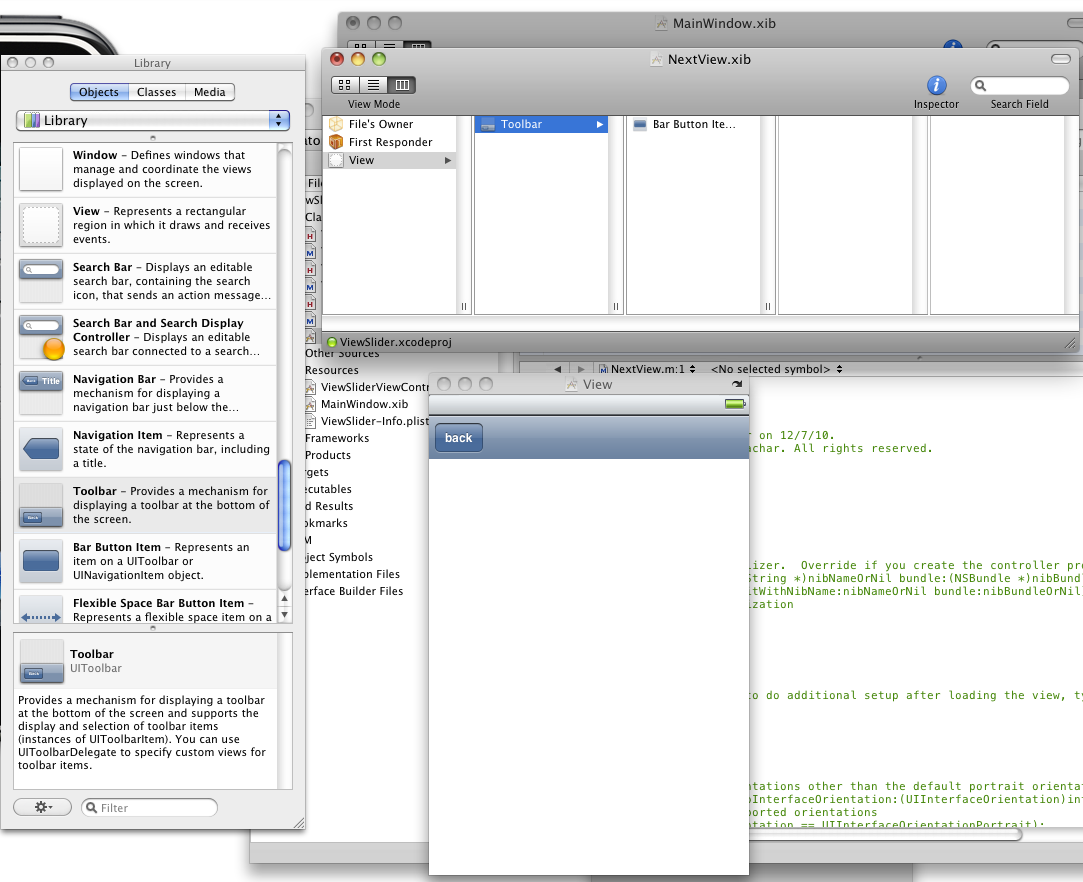Click the First Responder orange cube icon
Screen dimensions: 1083x882
click(336, 142)
